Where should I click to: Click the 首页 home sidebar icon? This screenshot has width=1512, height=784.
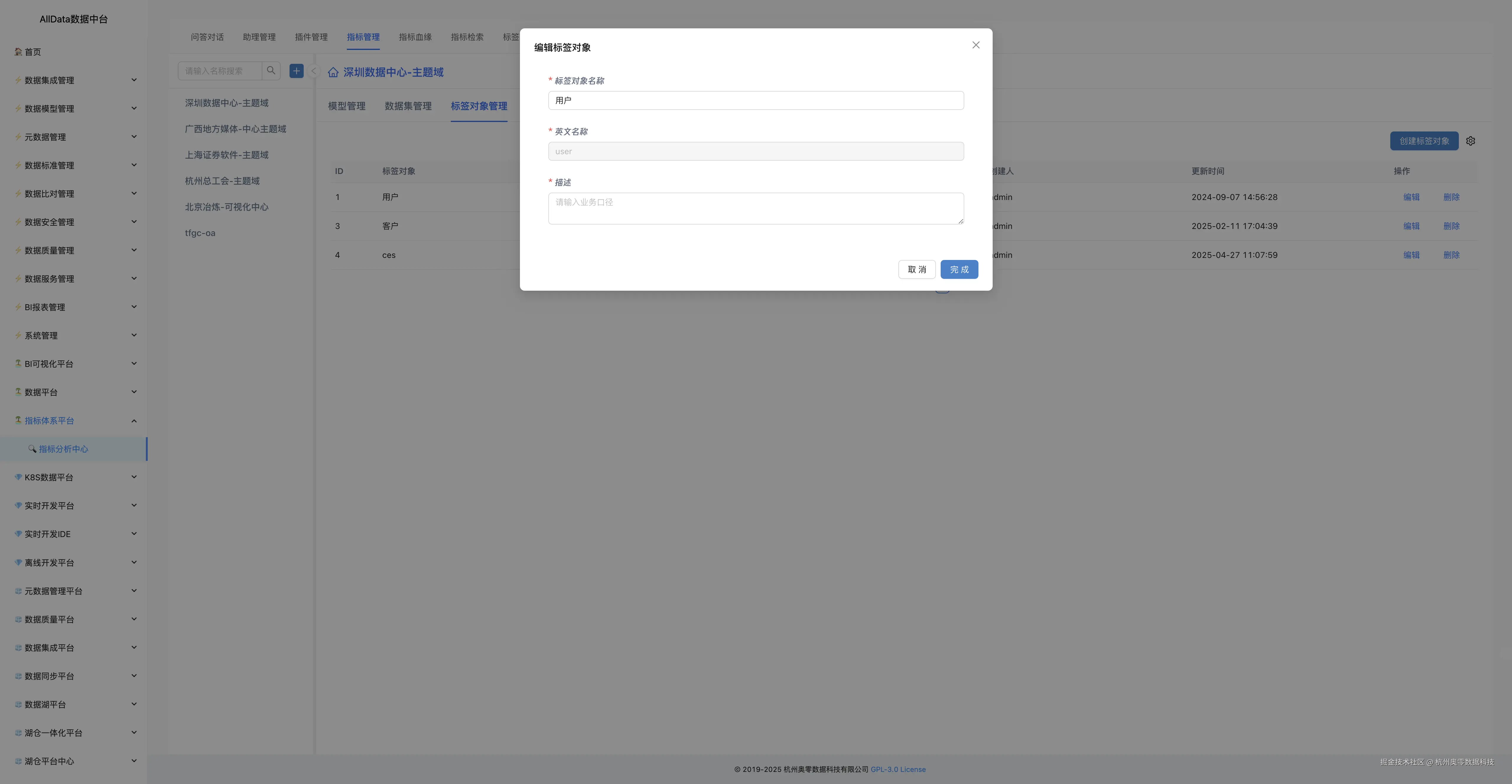click(x=18, y=52)
